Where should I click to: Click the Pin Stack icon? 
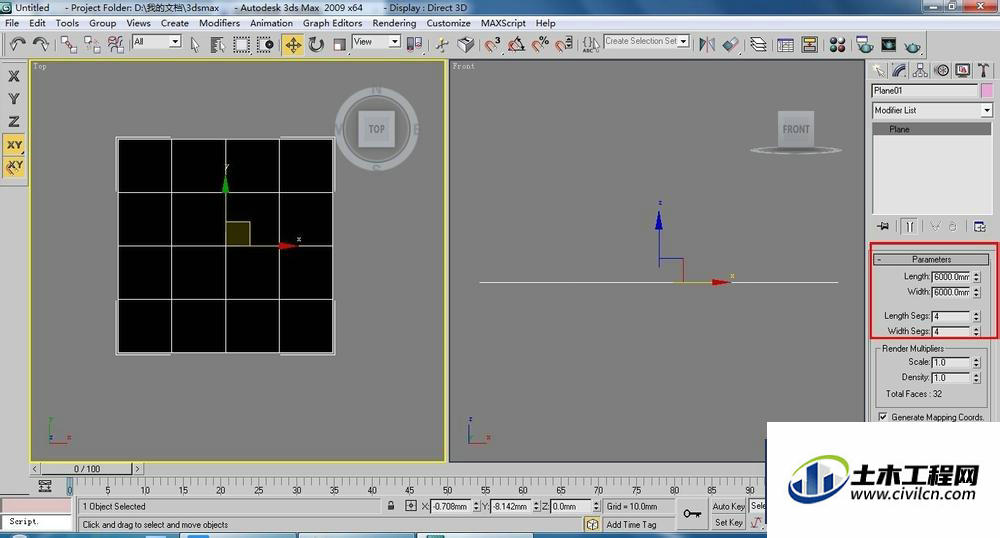[883, 226]
